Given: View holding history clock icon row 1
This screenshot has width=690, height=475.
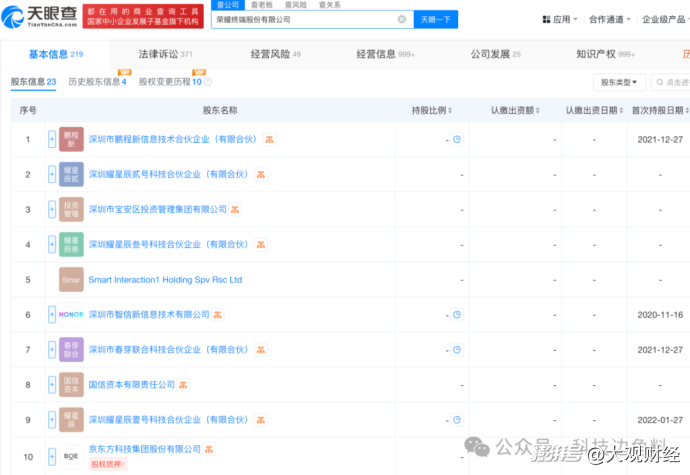Looking at the screenshot, I should (x=457, y=139).
